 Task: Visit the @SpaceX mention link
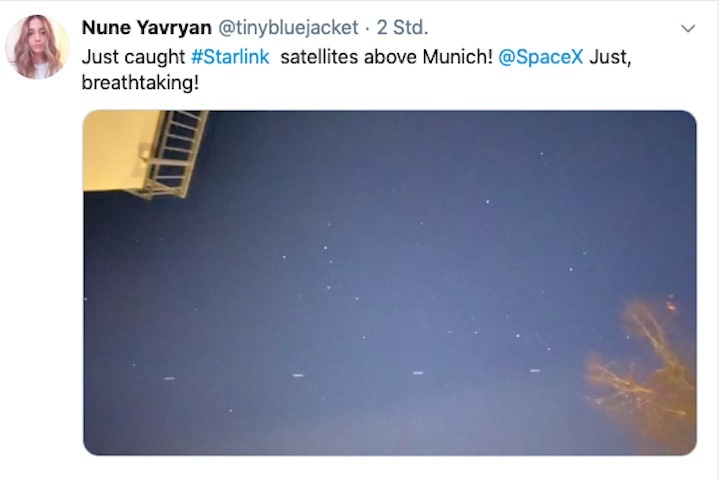(x=540, y=57)
